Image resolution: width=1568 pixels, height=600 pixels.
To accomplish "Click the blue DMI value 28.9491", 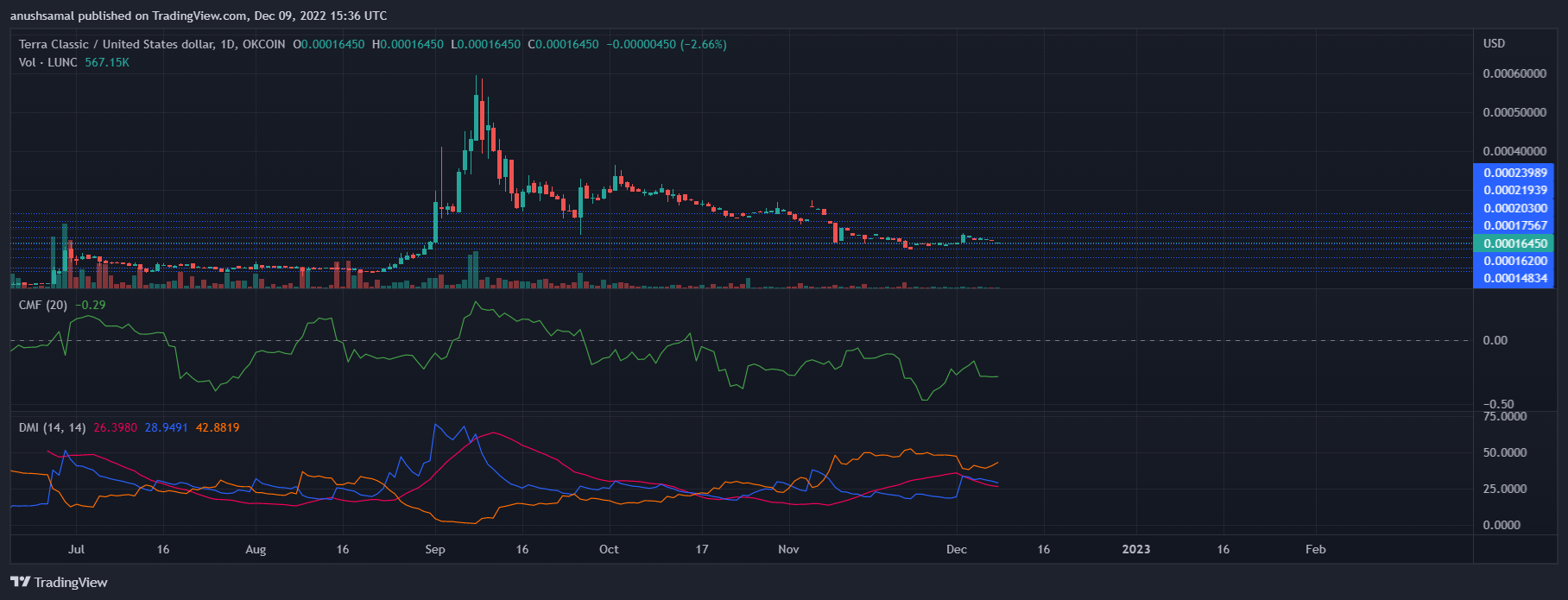I will [166, 427].
